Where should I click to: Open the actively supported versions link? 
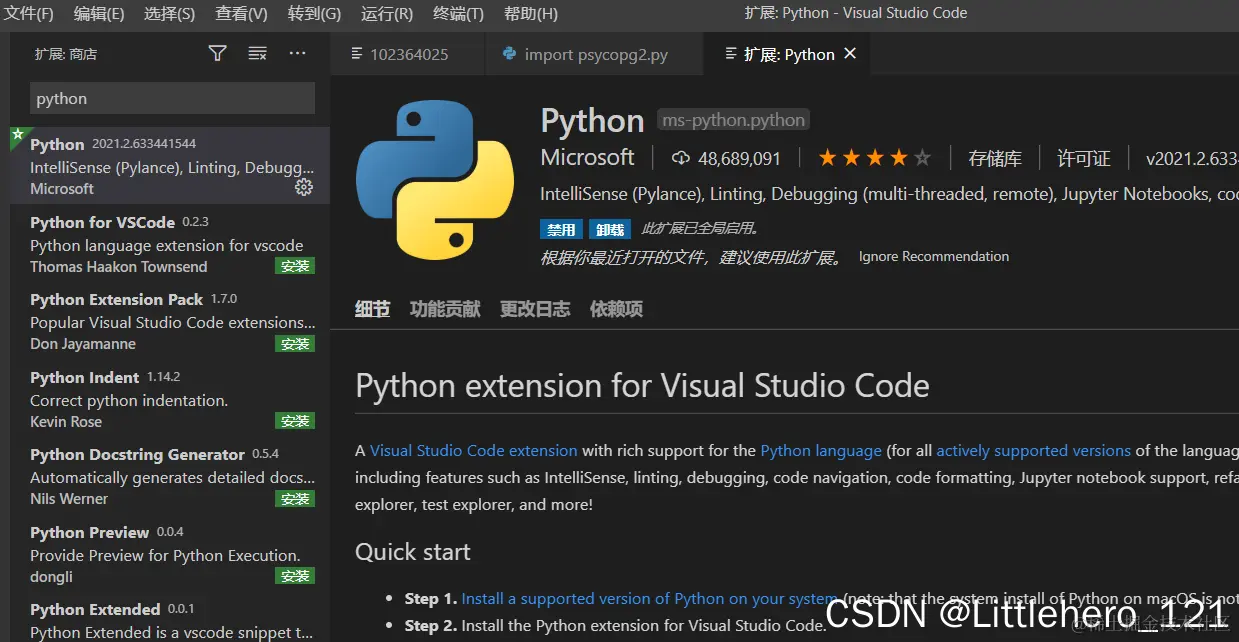click(x=1033, y=451)
